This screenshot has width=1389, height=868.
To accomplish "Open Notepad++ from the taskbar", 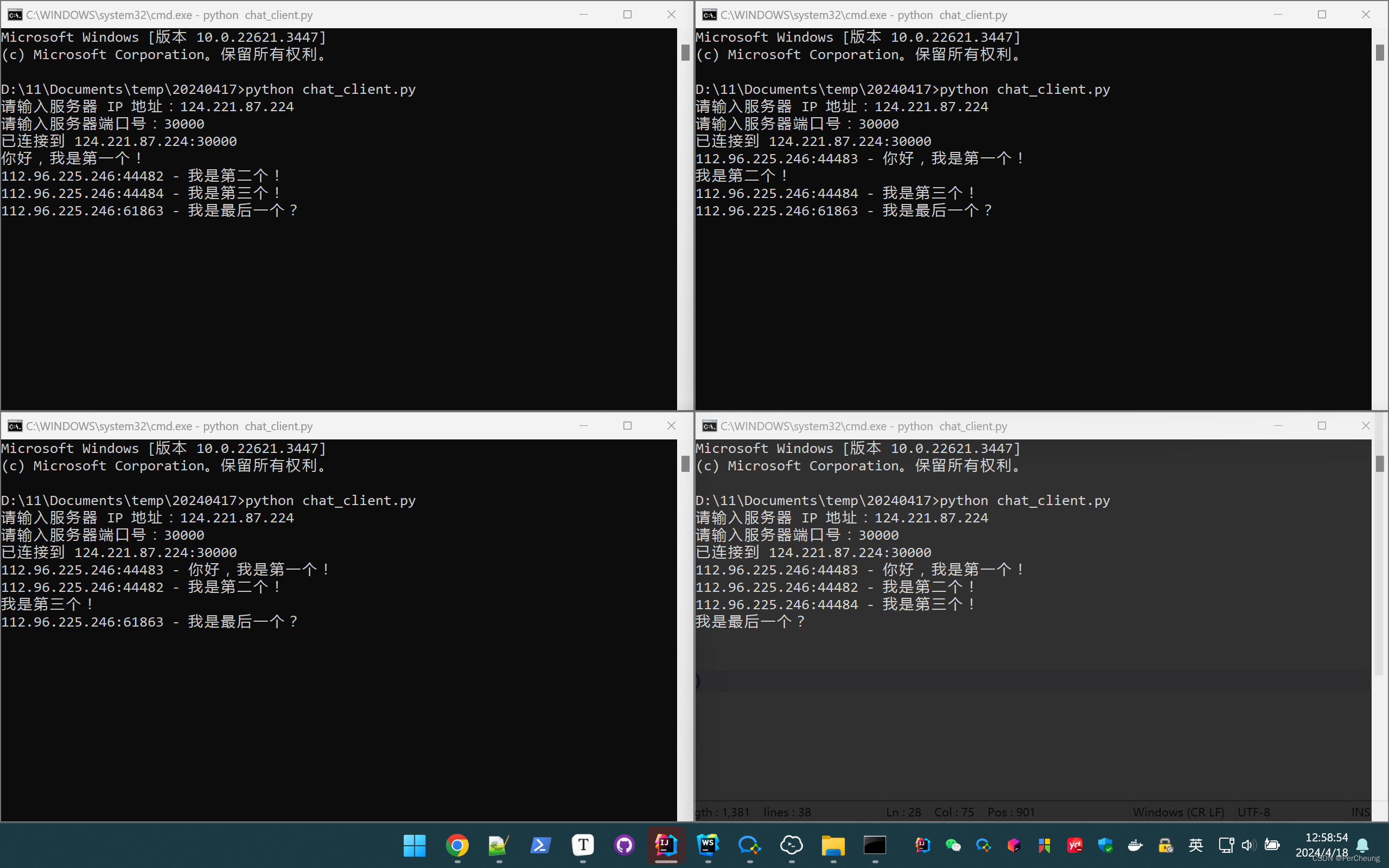I will pyautogui.click(x=499, y=845).
